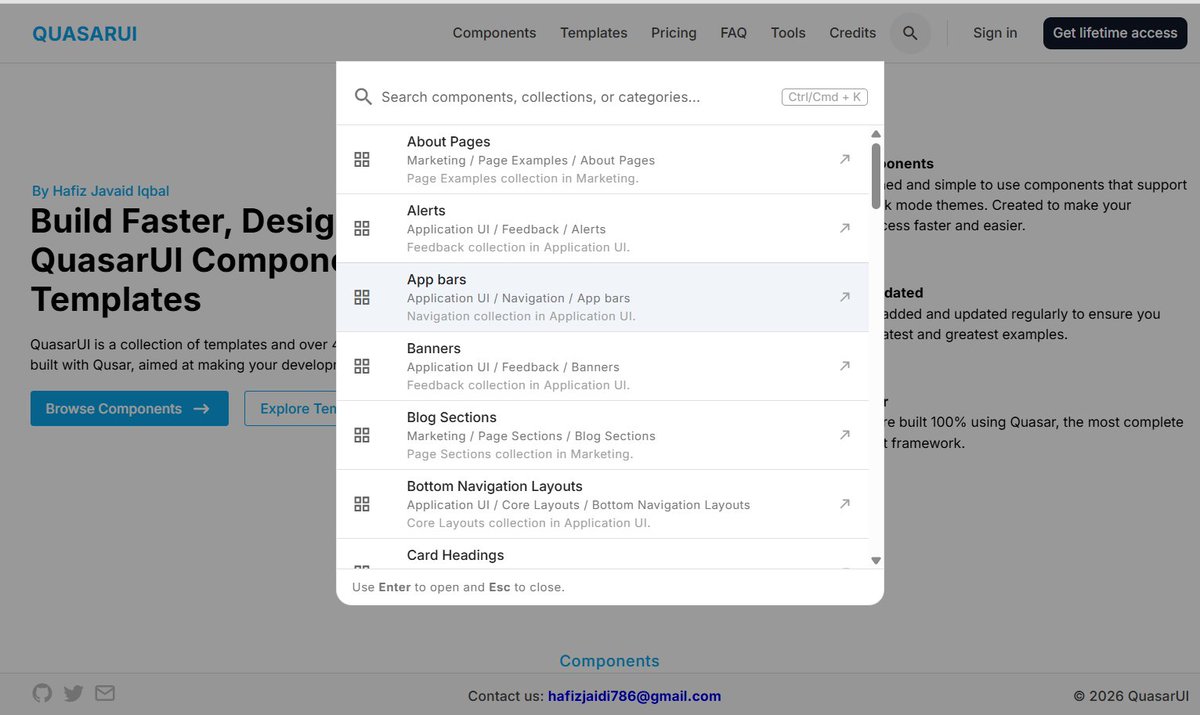Click the search magnifier icon in navbar
Viewport: 1200px width, 715px height.
click(x=910, y=33)
